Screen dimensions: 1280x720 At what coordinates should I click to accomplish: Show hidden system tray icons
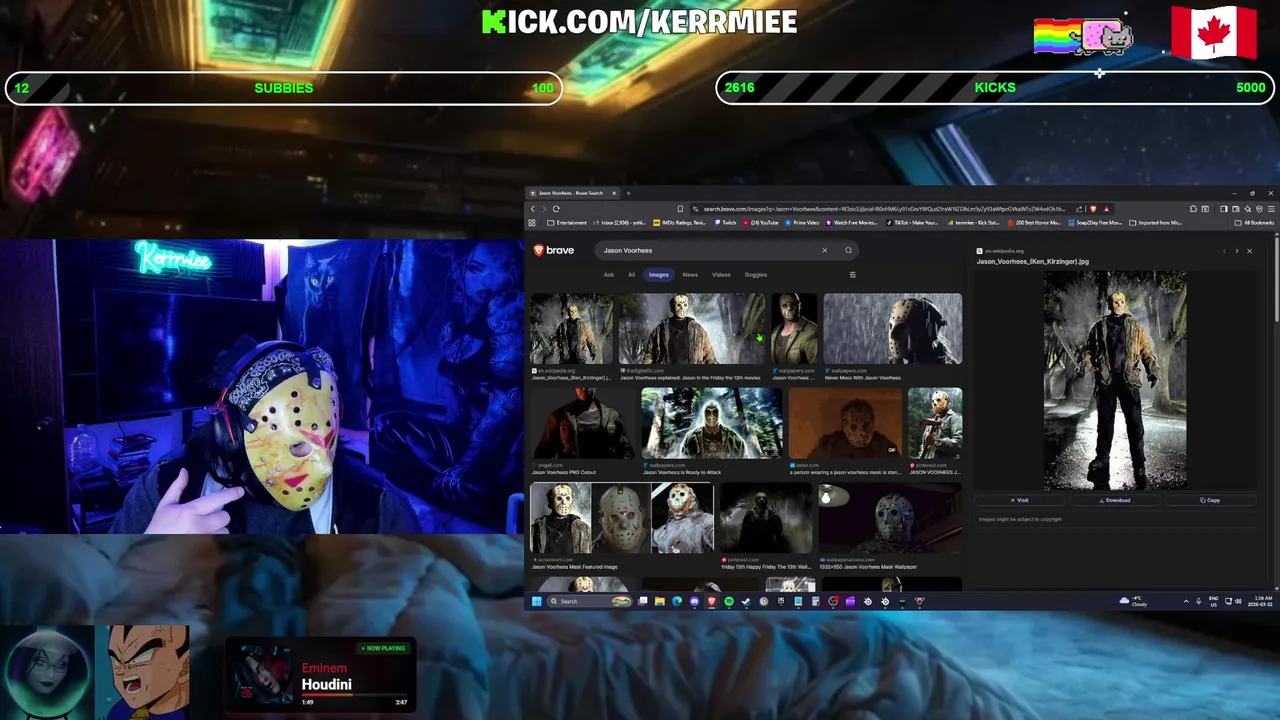1186,601
